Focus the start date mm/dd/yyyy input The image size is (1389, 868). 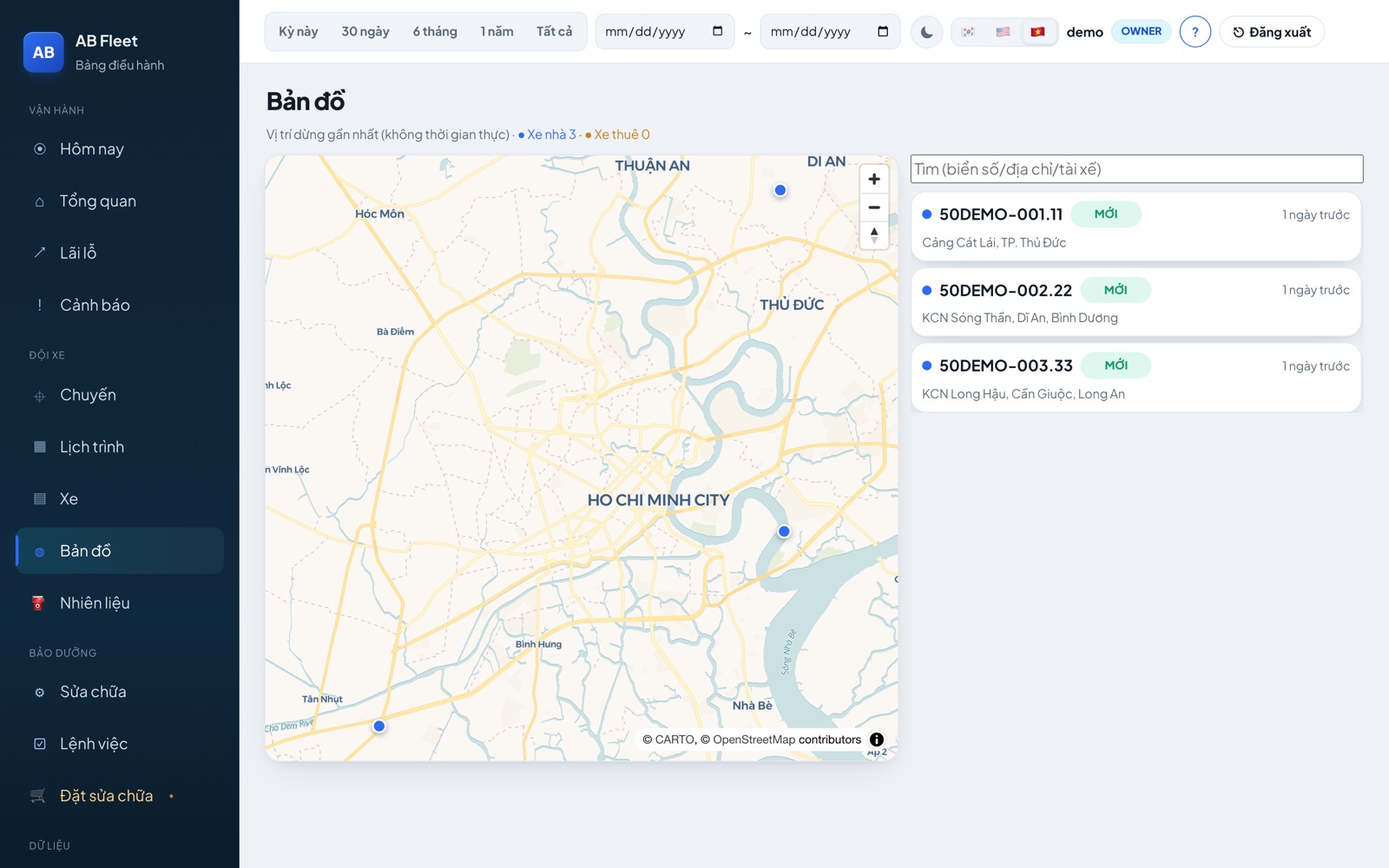665,32
